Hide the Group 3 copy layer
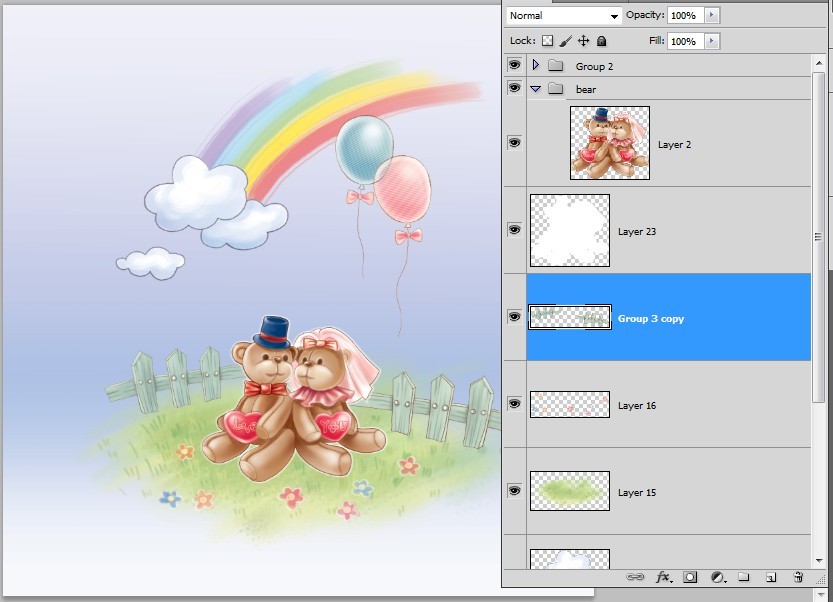This screenshot has width=833, height=602. pyautogui.click(x=514, y=317)
